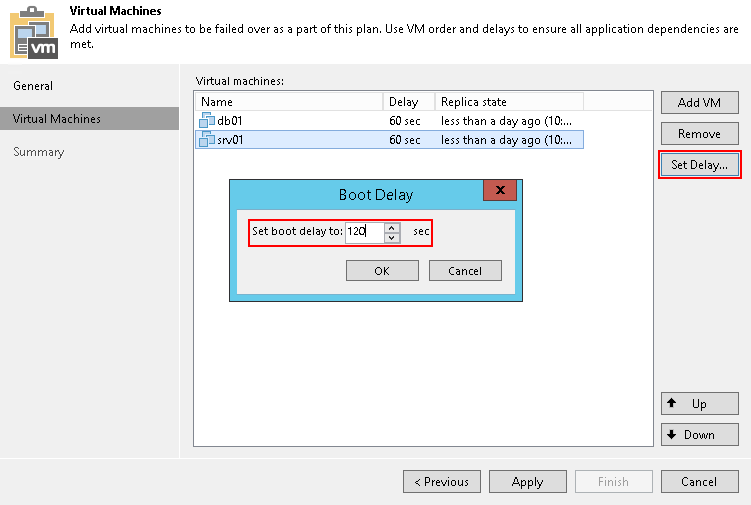Go to the Summary wizard step
The height and width of the screenshot is (505, 751).
coord(39,152)
